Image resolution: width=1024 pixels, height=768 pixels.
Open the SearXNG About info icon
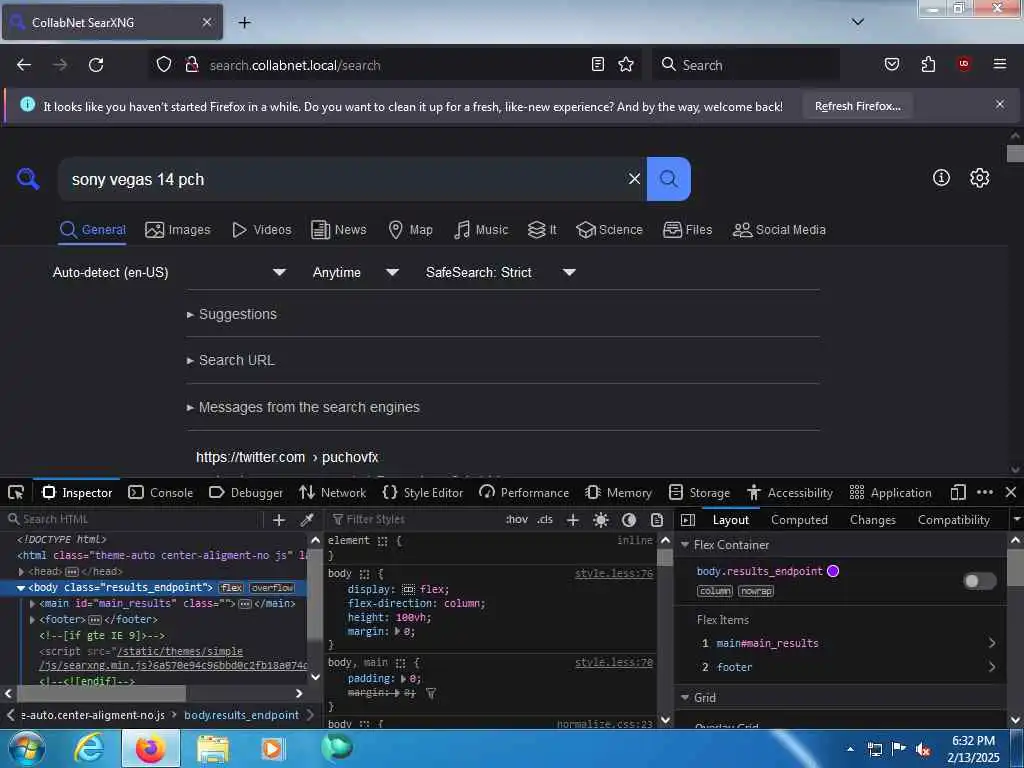pos(941,178)
